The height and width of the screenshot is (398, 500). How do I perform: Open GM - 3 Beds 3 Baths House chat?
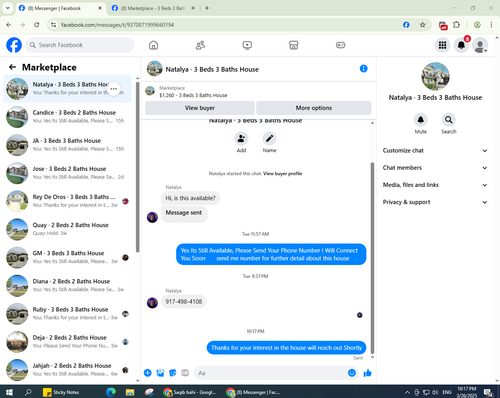tap(67, 257)
